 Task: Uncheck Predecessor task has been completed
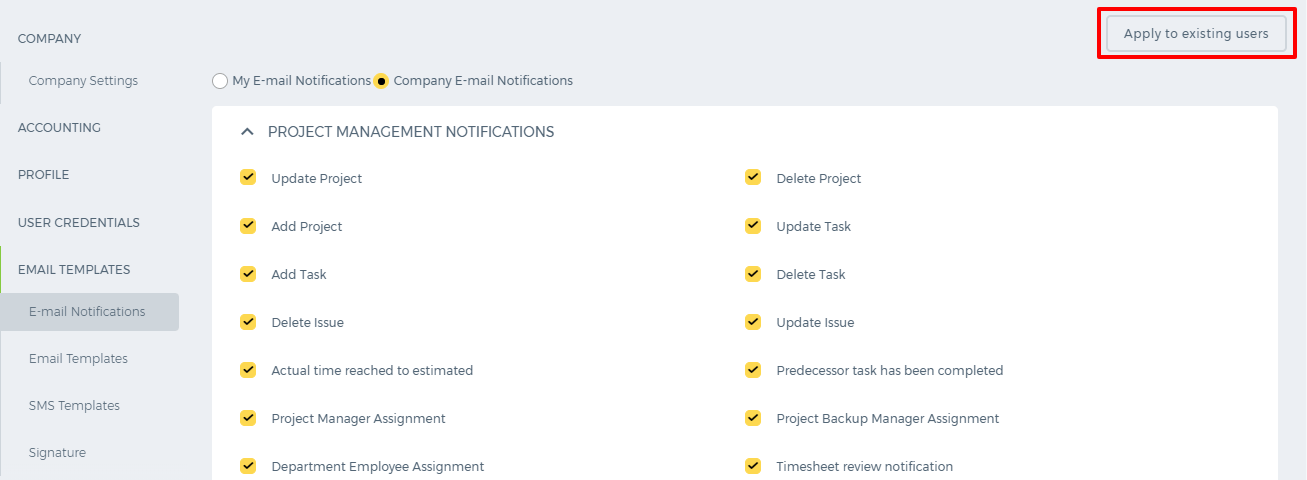[x=753, y=370]
